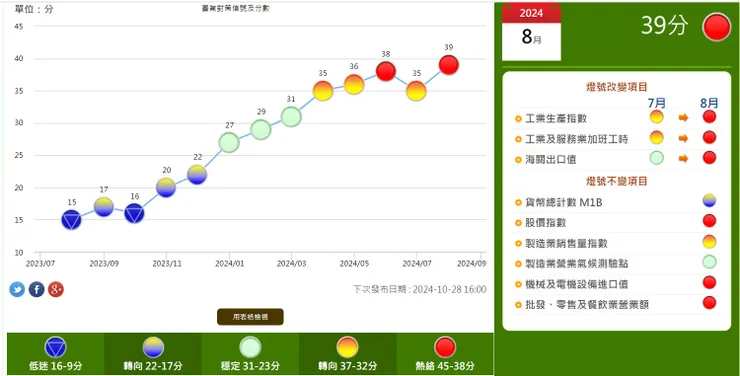Click the 轉向 22-17分 legend icon

click(153, 347)
